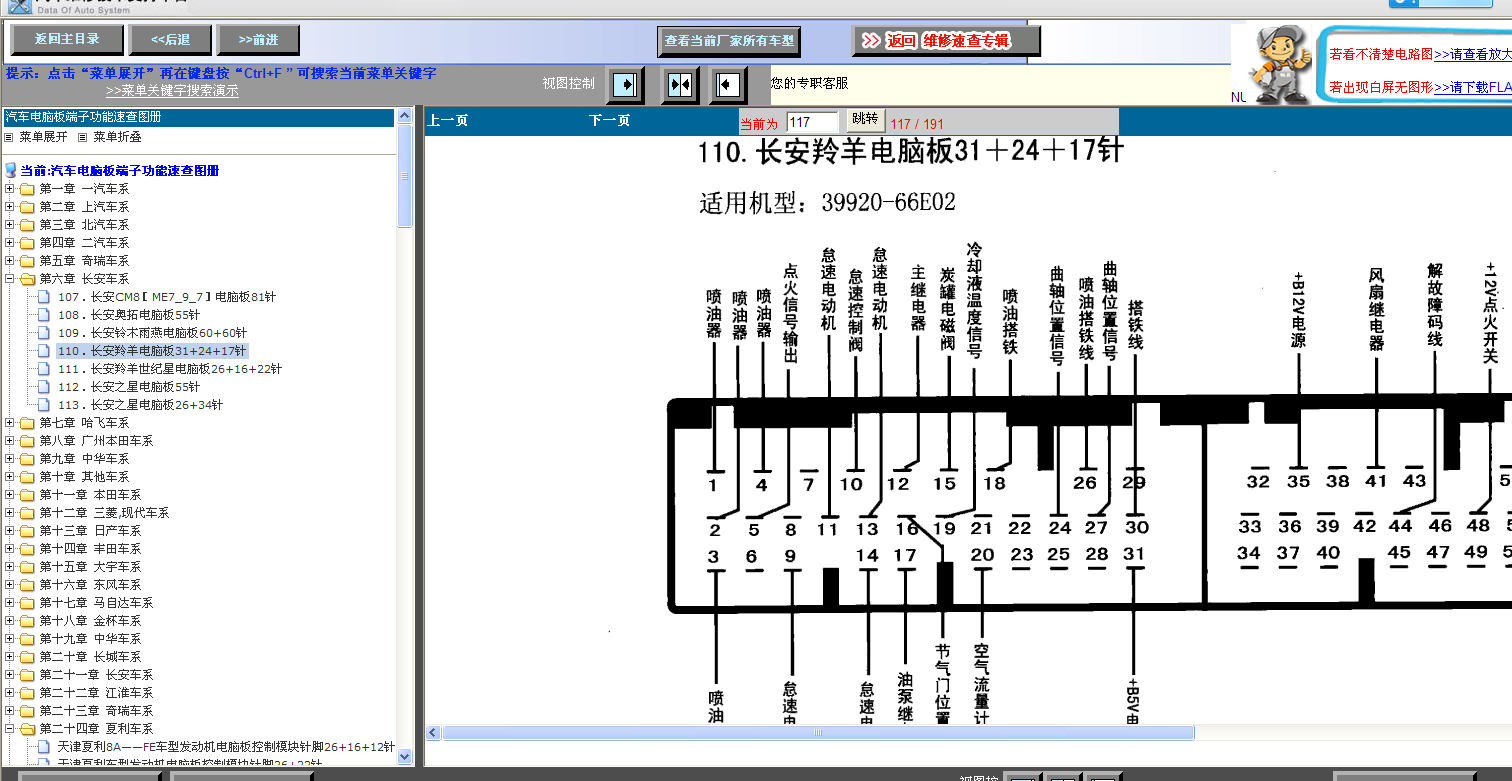Open 天津夏利8A——FE车型发动机电脑板 item
The height and width of the screenshot is (781, 1512).
[226, 747]
